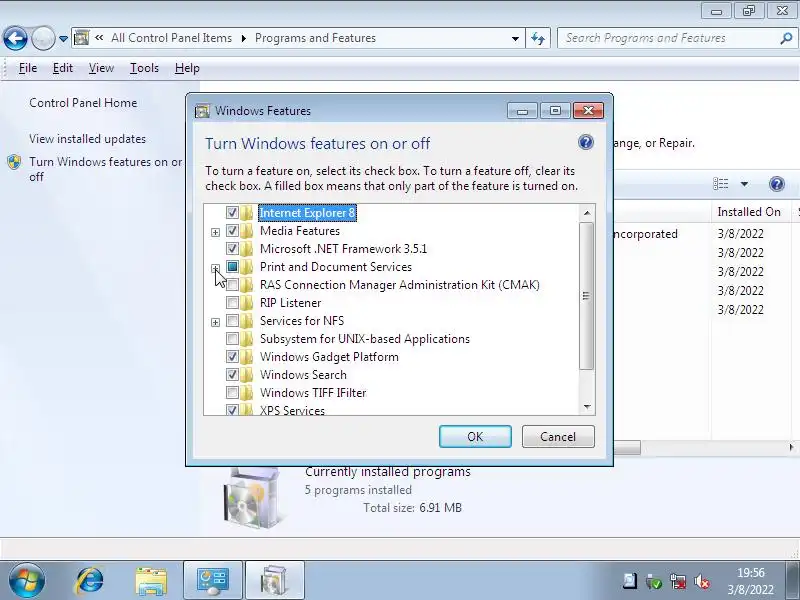Open recent pages dropdown beside Forward arrow
800x600 pixels.
coord(63,39)
